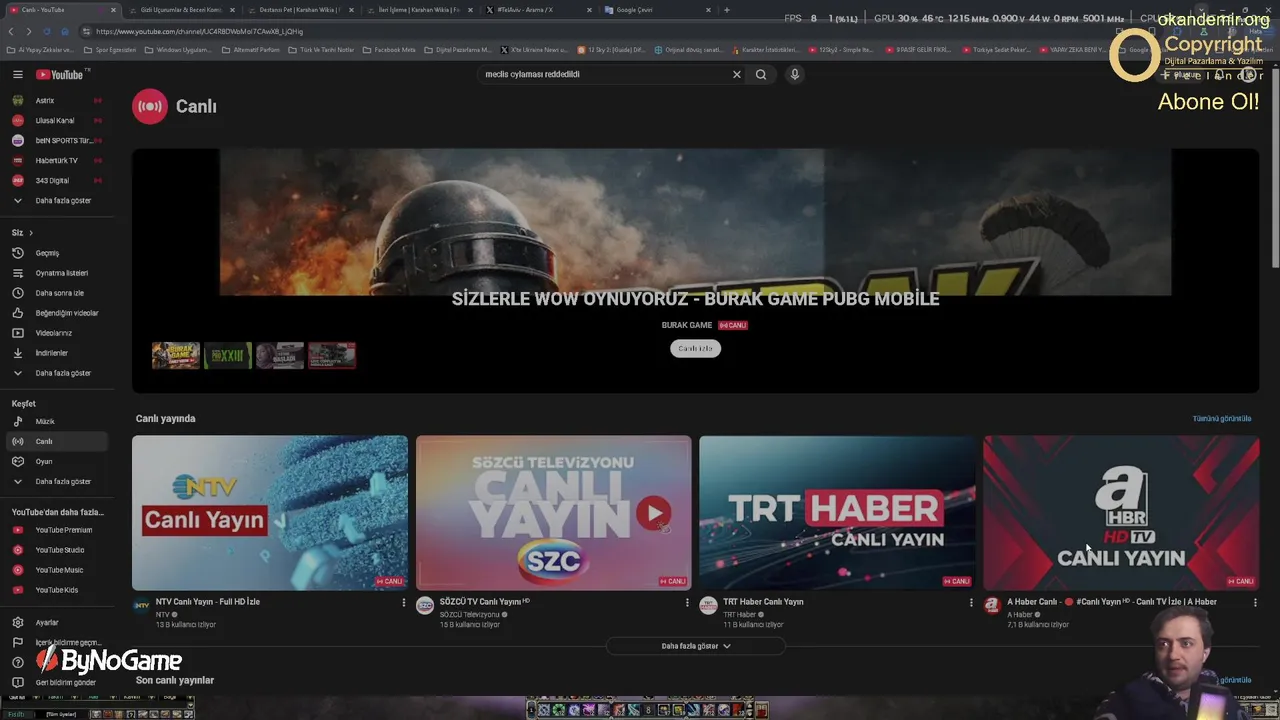
Task: Go back in browser
Action: click(x=12, y=31)
